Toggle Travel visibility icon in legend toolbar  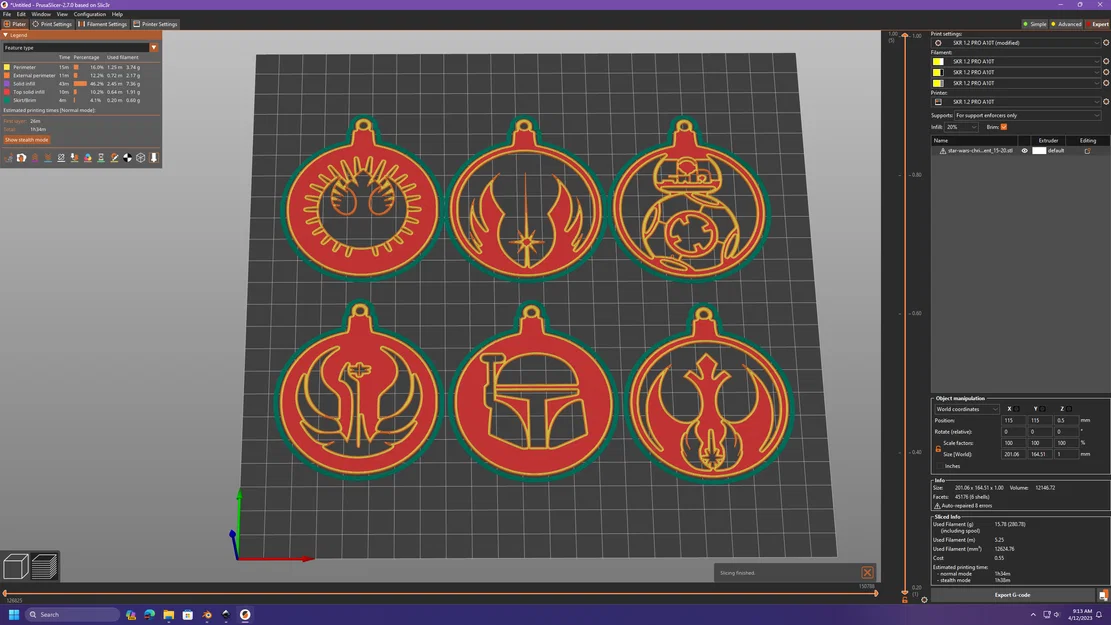[9, 158]
